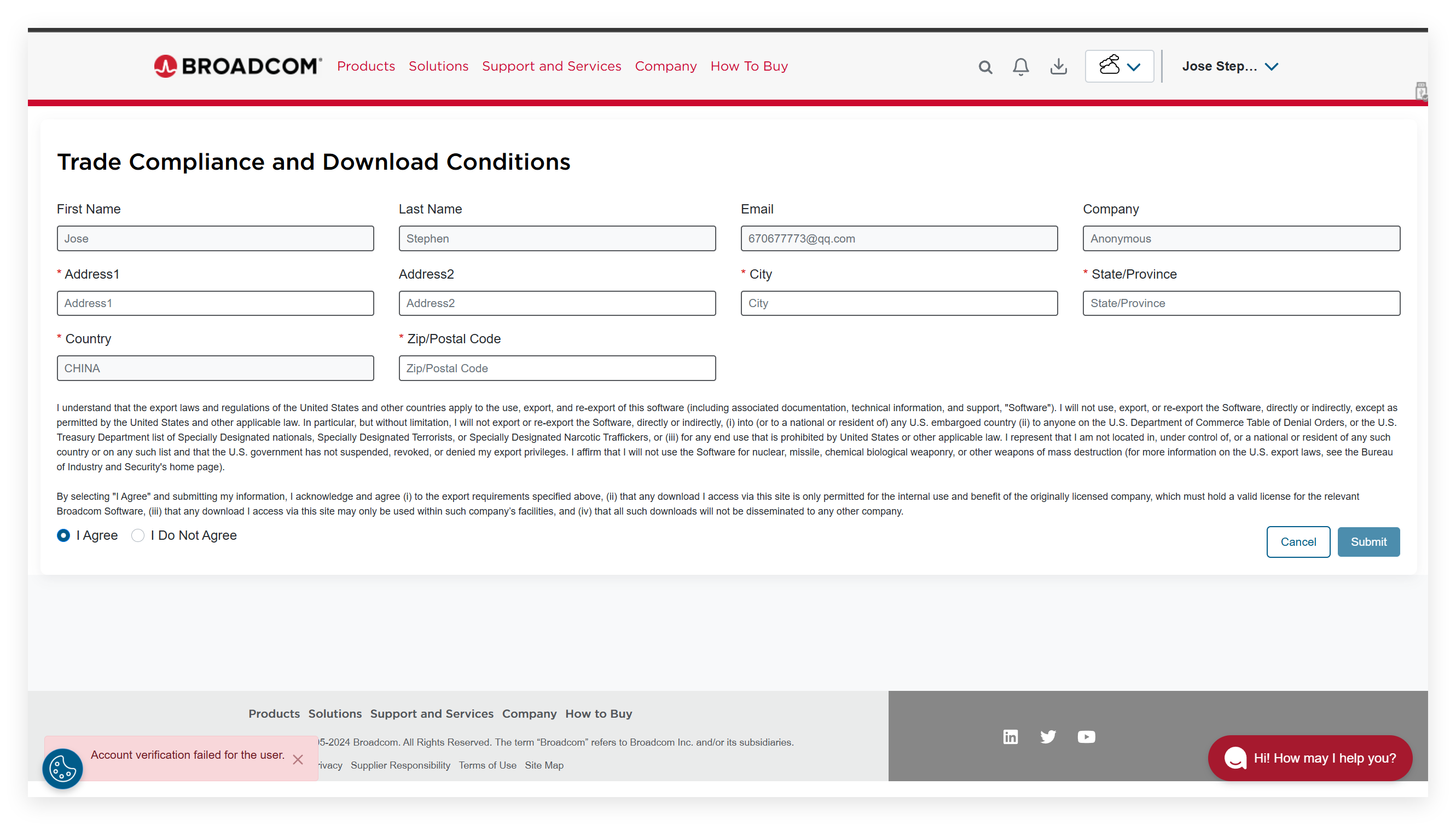
Task: Open the cookie settings icon
Action: [x=62, y=768]
